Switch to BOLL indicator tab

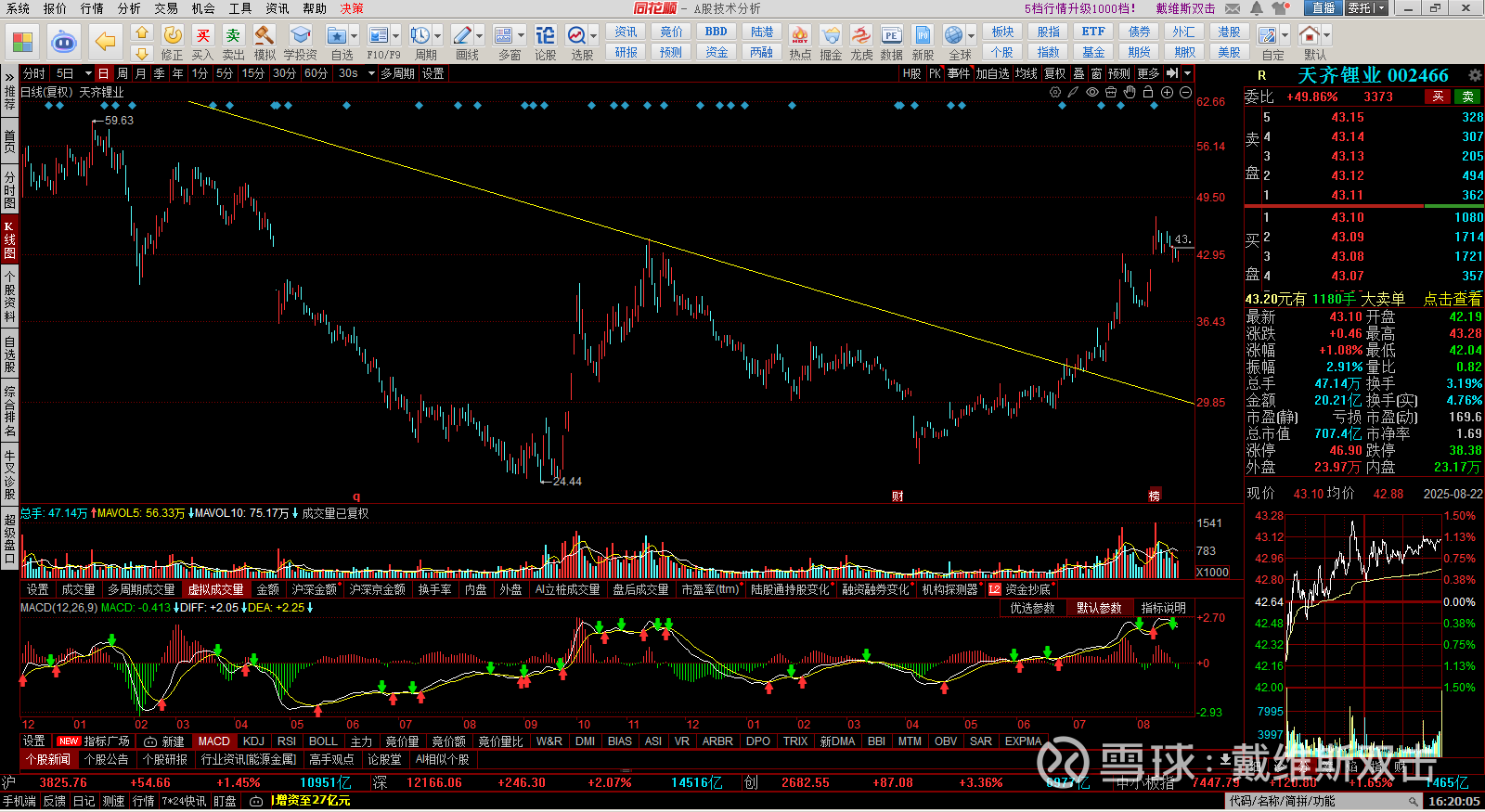pyautogui.click(x=323, y=741)
